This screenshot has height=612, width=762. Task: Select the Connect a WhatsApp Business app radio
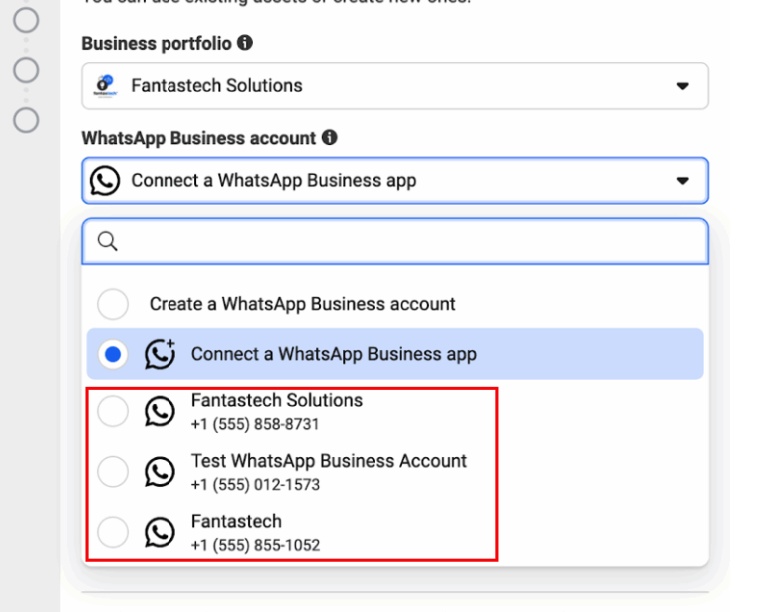(x=113, y=354)
